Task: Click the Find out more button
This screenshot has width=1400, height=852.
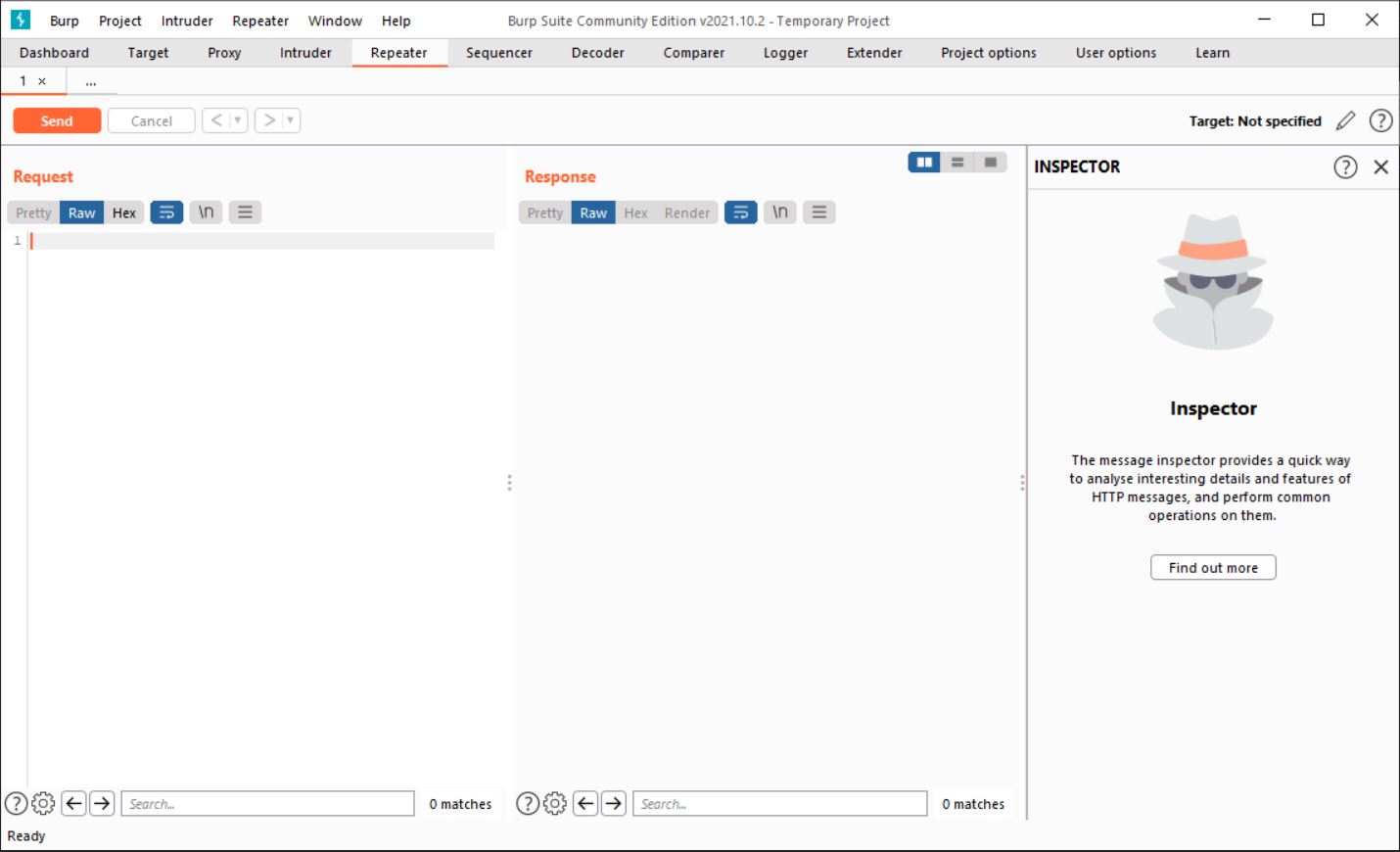Action: 1213,568
